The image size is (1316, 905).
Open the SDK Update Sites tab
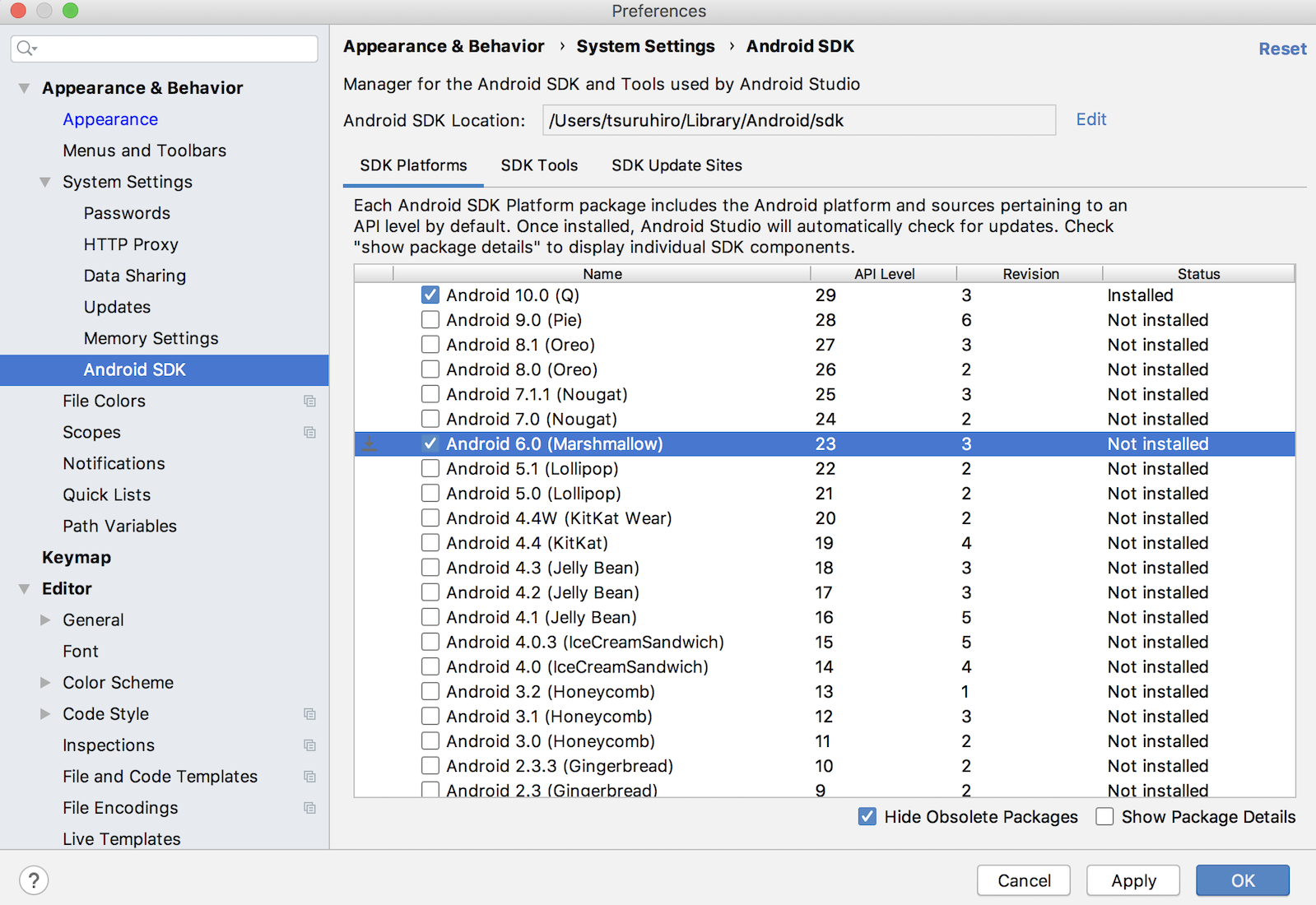[x=677, y=165]
